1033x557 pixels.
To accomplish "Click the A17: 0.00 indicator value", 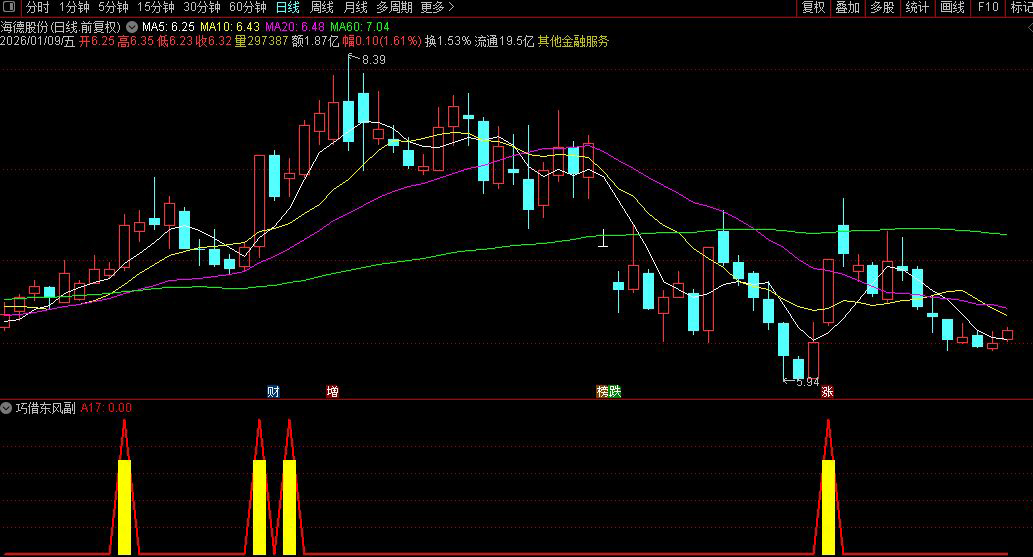I will click(106, 408).
